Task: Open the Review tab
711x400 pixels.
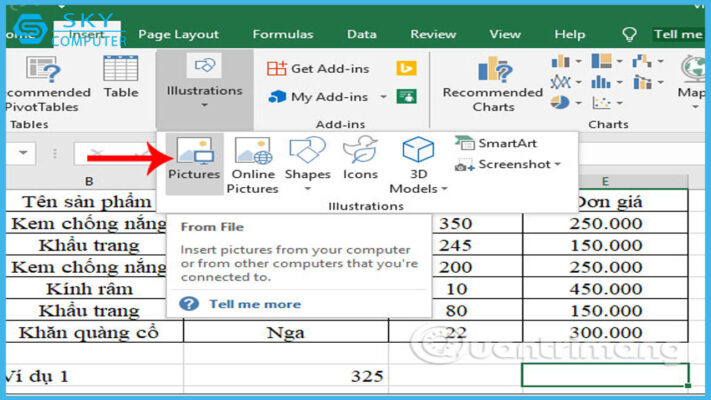Action: [433, 34]
